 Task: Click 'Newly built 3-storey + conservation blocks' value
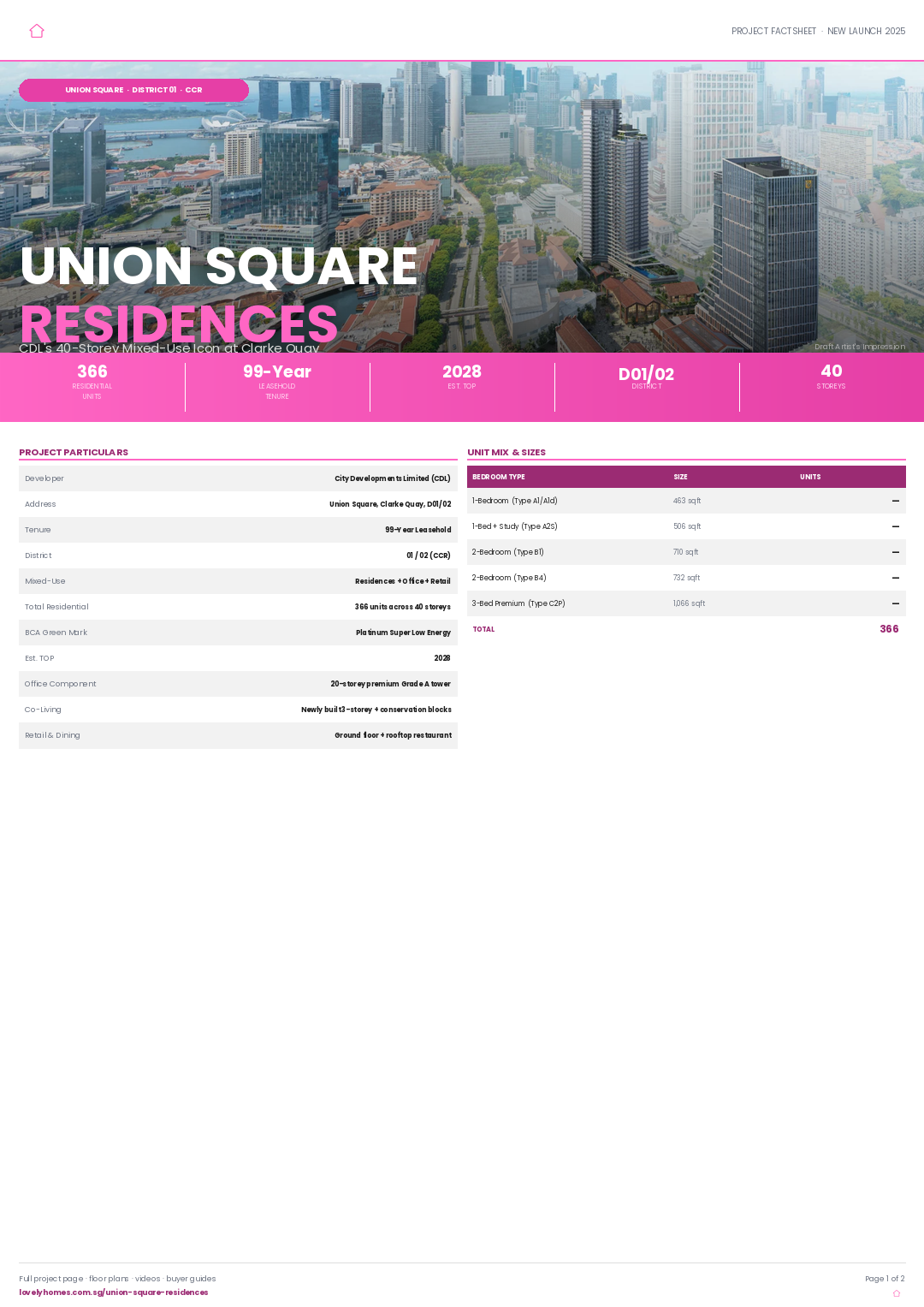376,710
